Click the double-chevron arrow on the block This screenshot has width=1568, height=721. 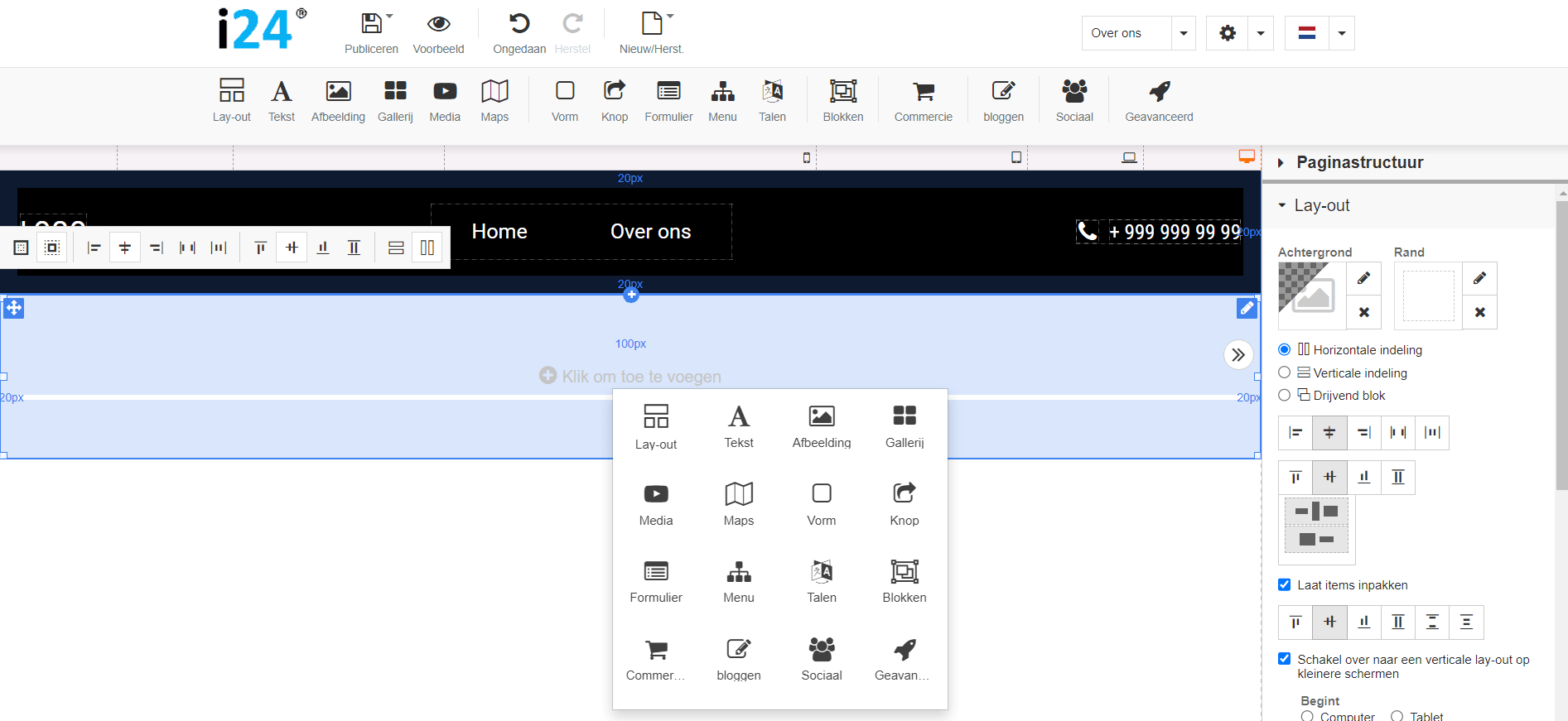[1238, 355]
